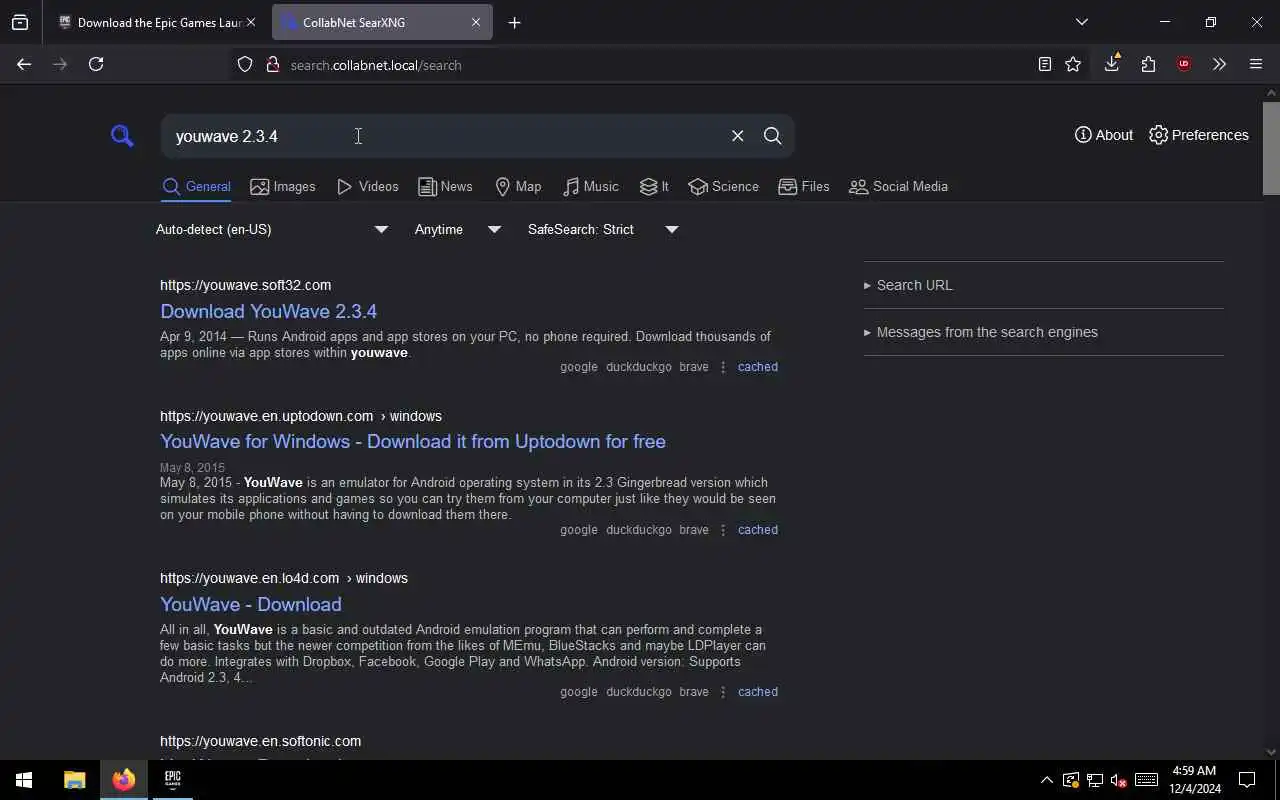Open the SafeSearch: Strict dropdown

(x=603, y=230)
